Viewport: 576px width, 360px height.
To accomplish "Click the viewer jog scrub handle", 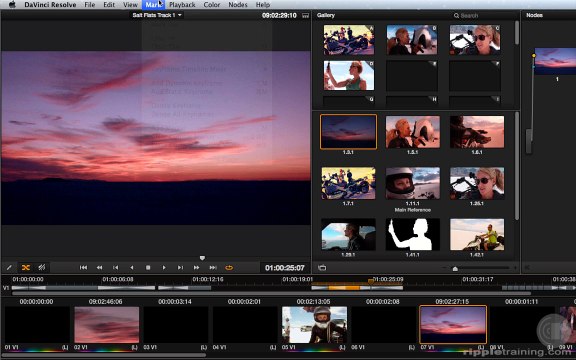I will pos(202,258).
